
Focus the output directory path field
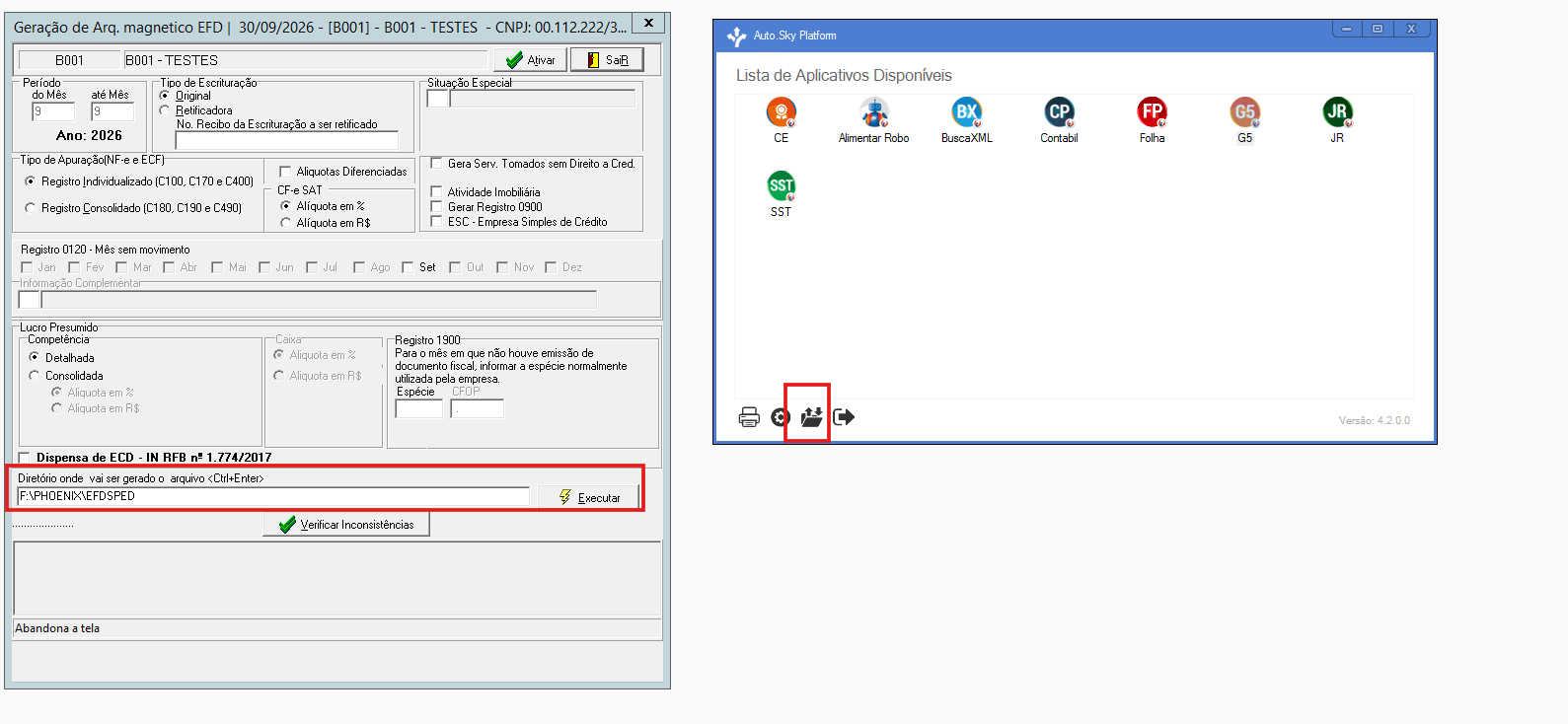[273, 496]
